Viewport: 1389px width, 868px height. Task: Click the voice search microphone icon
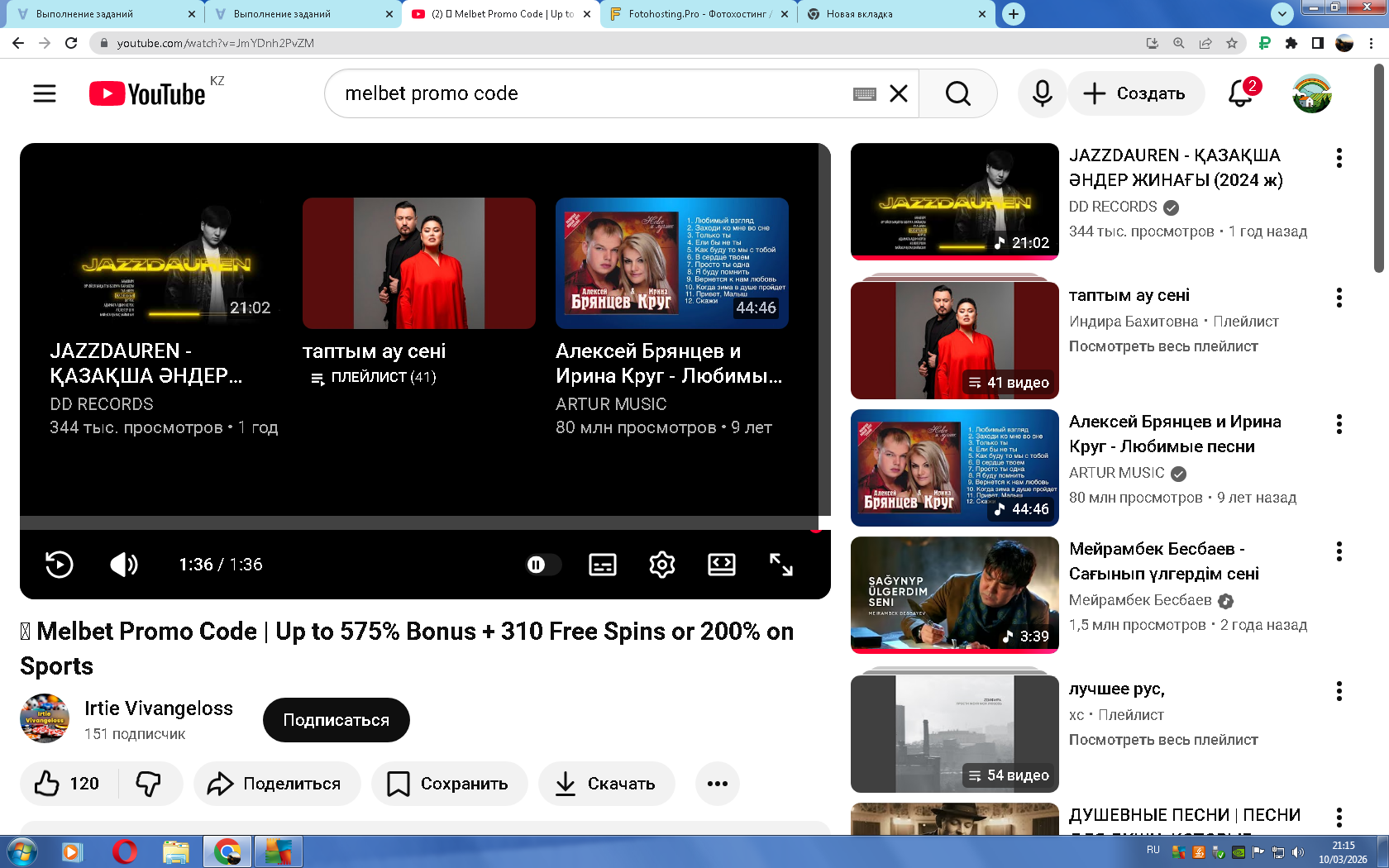[x=1042, y=93]
